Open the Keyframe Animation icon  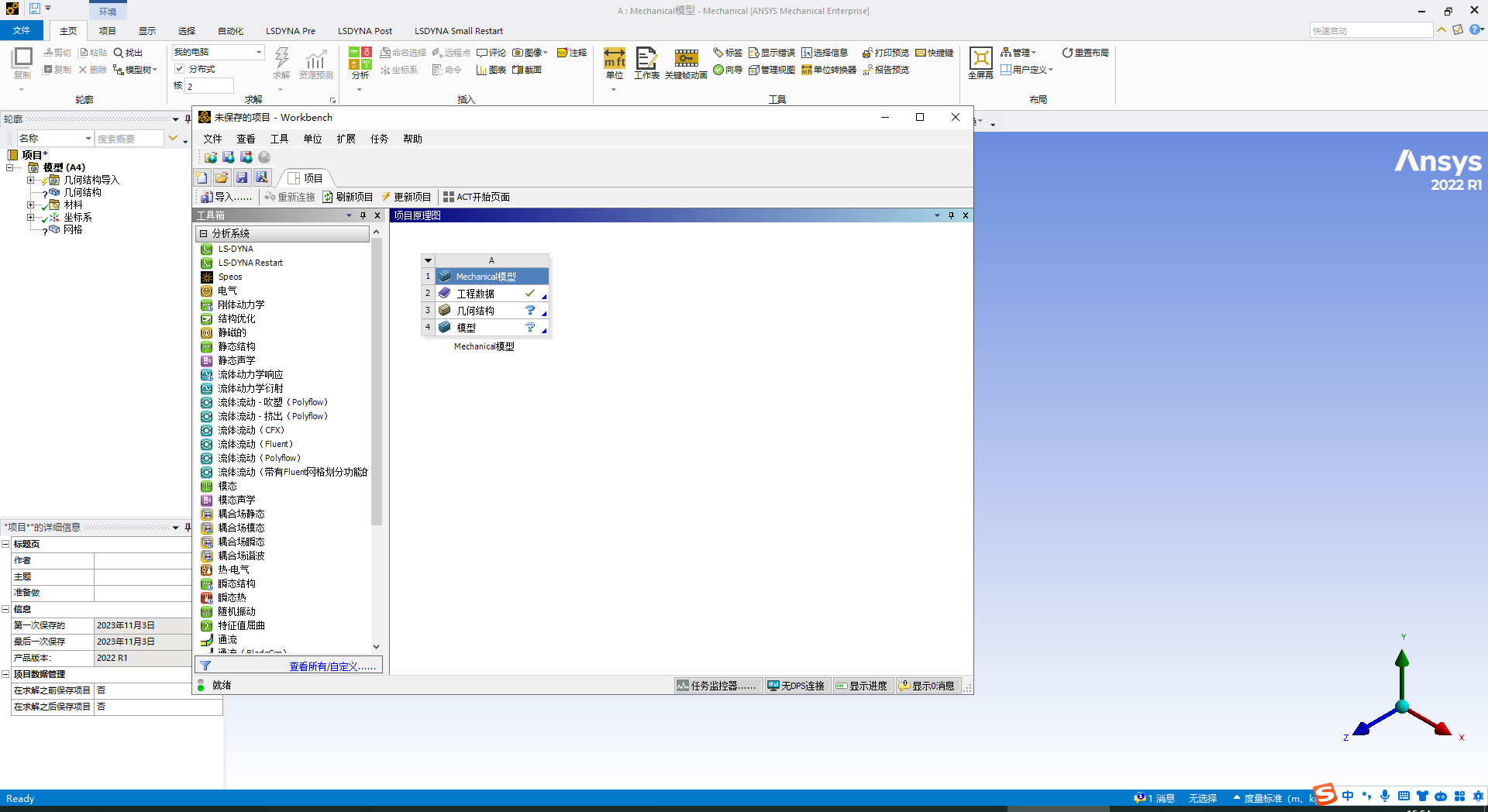686,58
